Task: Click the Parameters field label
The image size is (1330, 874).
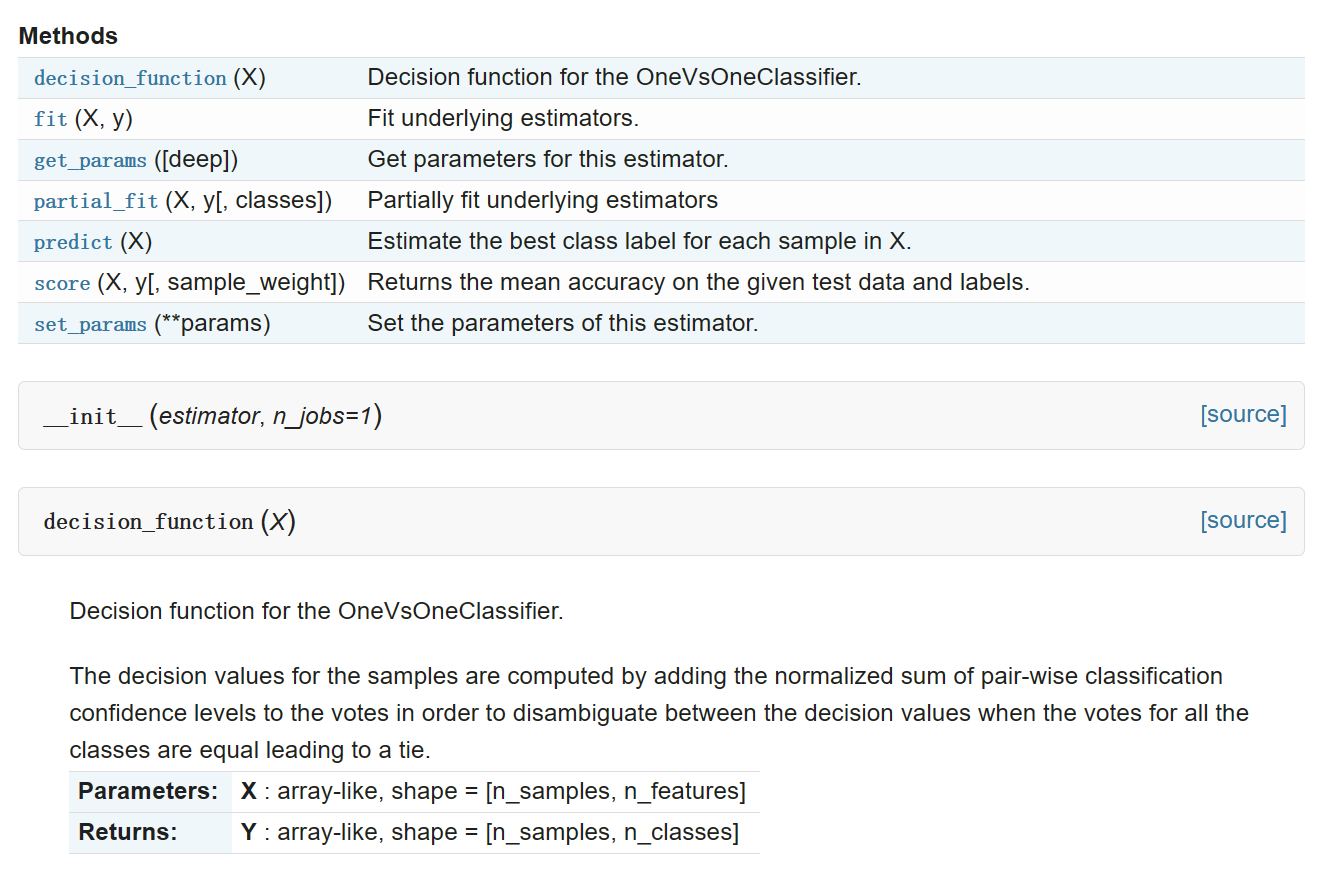Action: click(x=148, y=791)
